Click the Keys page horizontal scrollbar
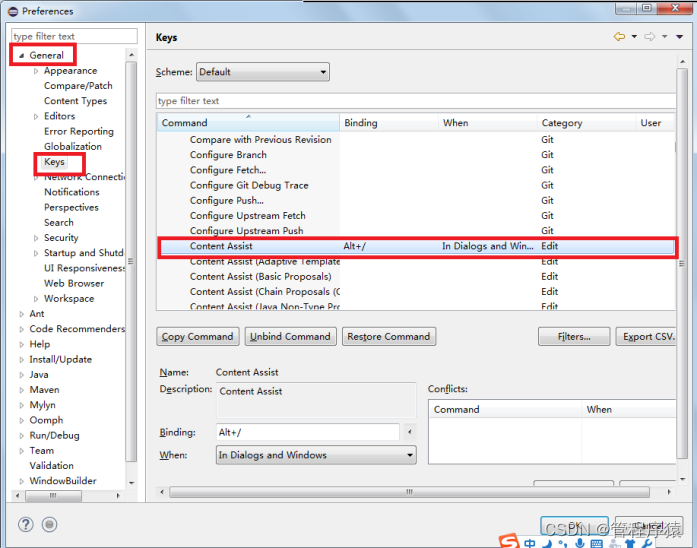The width and height of the screenshot is (697, 548). (x=409, y=492)
